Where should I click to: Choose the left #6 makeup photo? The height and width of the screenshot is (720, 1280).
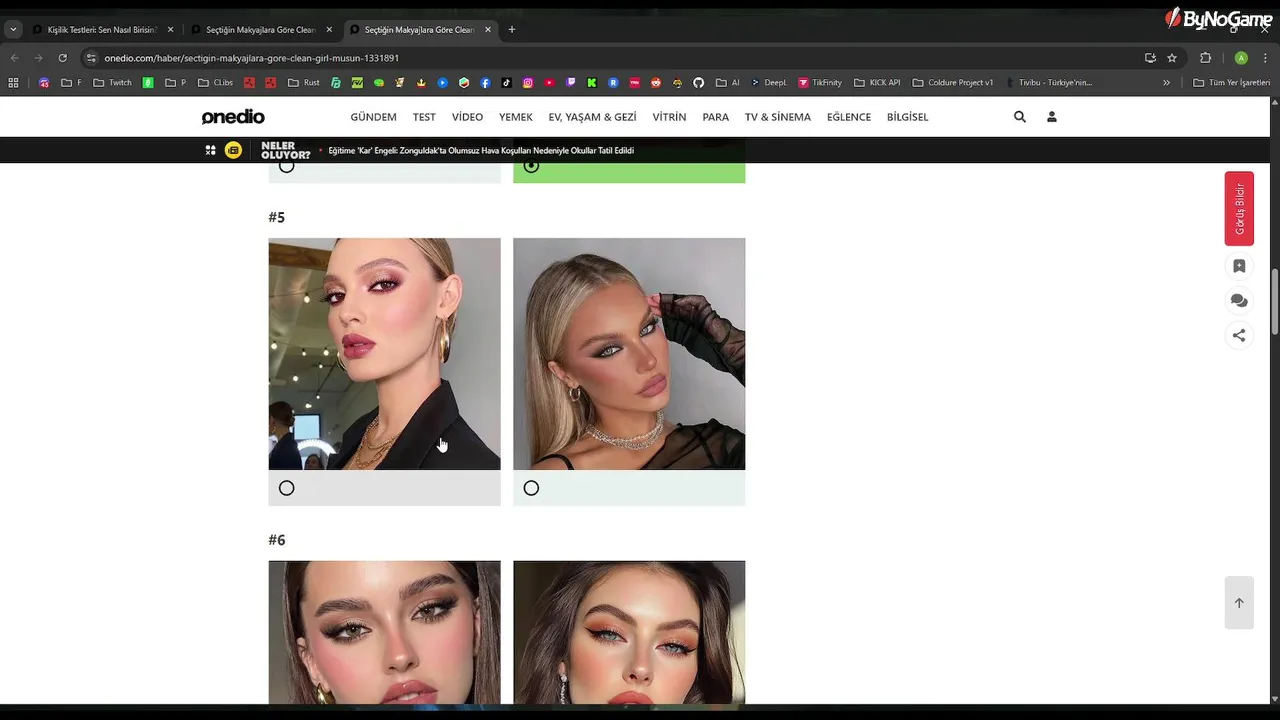click(x=384, y=633)
